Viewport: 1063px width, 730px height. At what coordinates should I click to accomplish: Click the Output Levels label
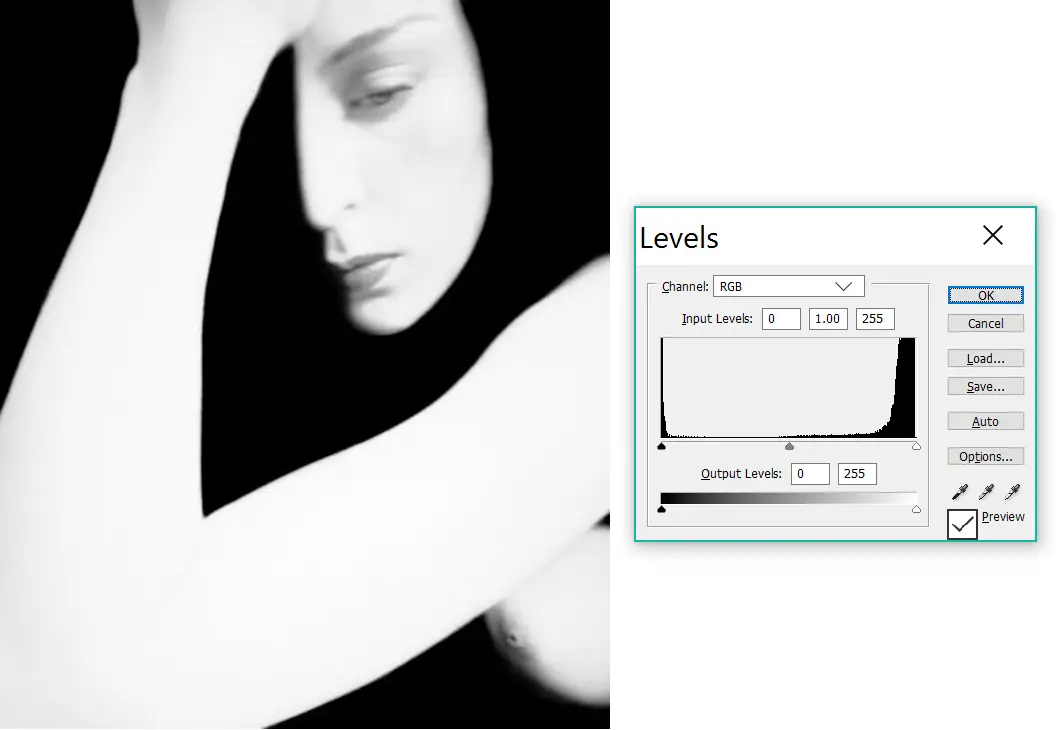pyautogui.click(x=741, y=474)
